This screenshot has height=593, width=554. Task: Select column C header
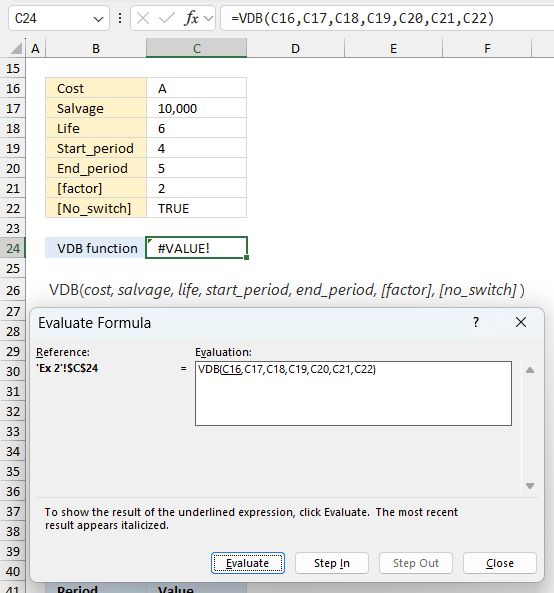click(197, 48)
